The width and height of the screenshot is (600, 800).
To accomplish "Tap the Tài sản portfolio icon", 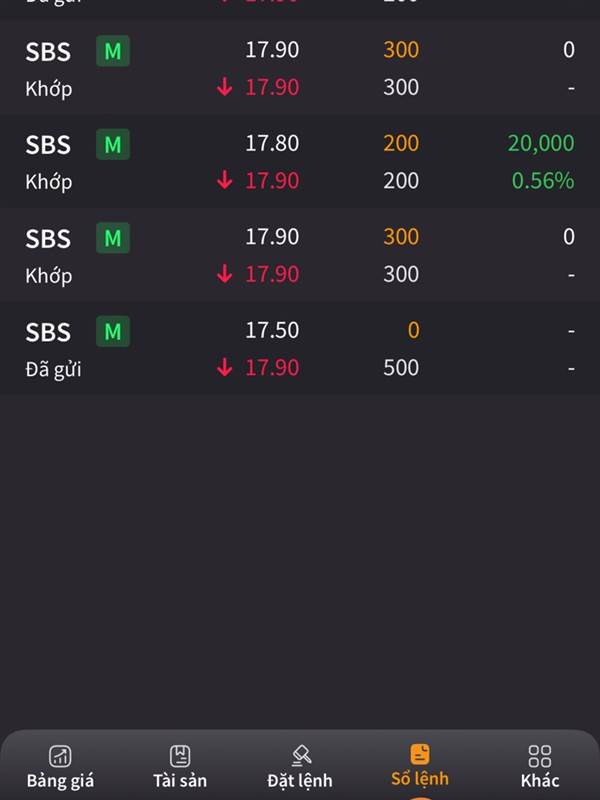I will (x=180, y=756).
